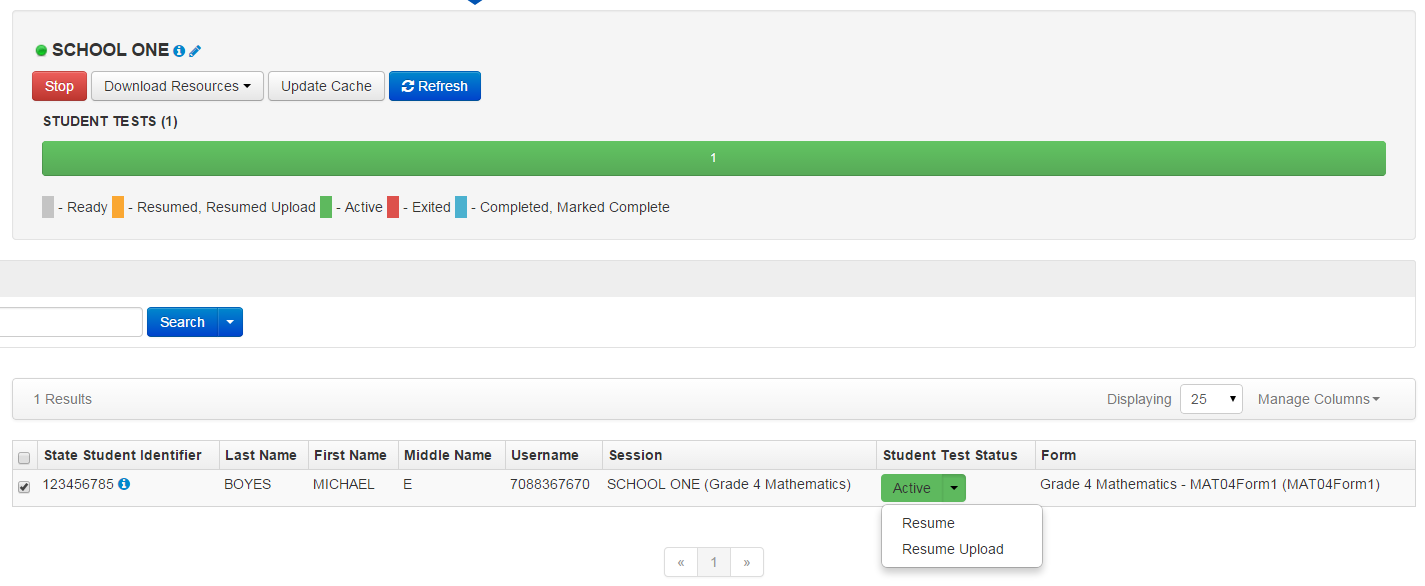Go to the next results page arrow
The image size is (1425, 586).
pos(746,562)
